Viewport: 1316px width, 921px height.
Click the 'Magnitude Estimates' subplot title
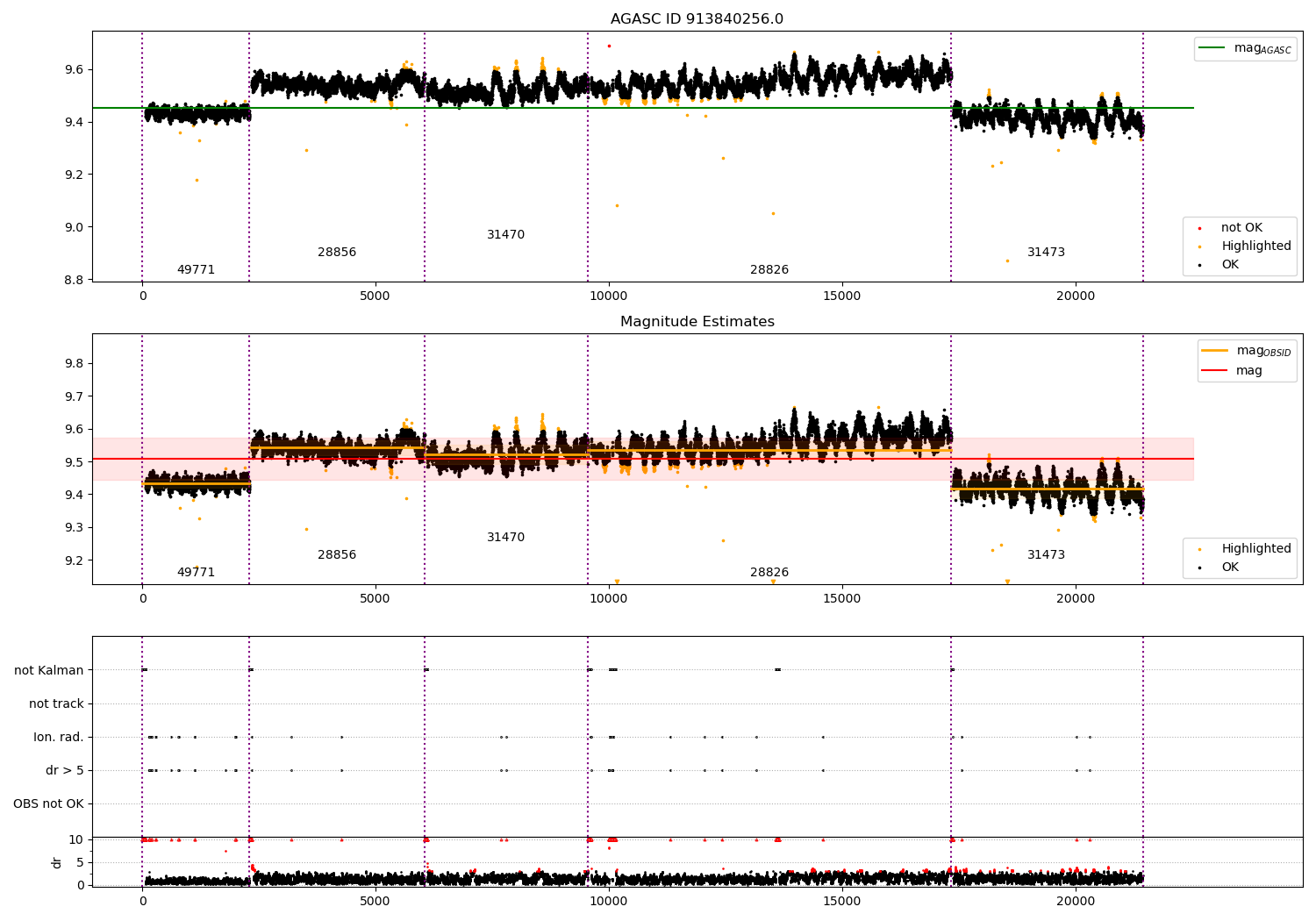click(697, 322)
